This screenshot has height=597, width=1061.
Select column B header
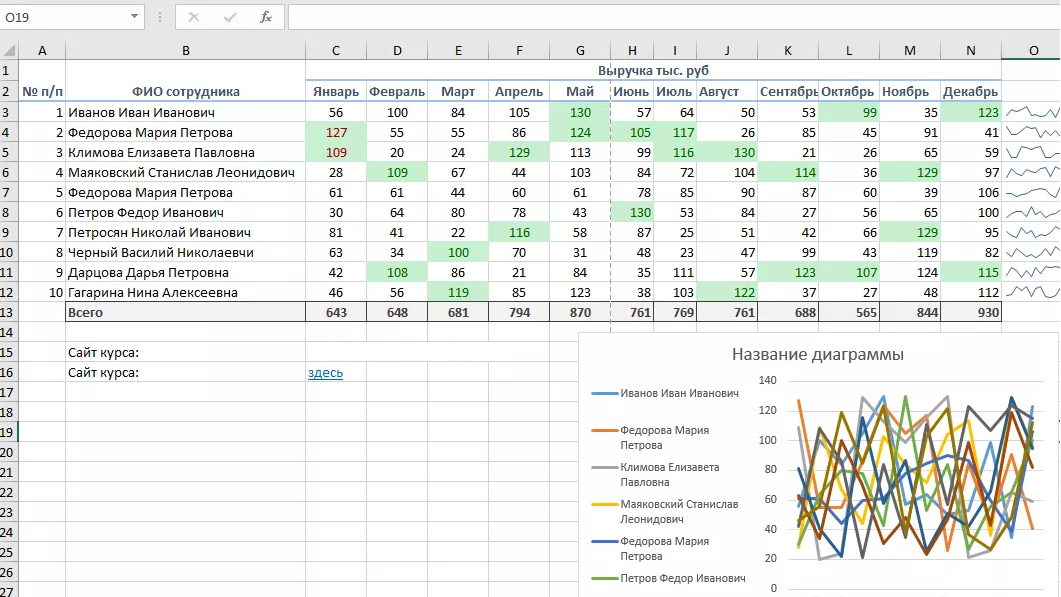tap(185, 50)
